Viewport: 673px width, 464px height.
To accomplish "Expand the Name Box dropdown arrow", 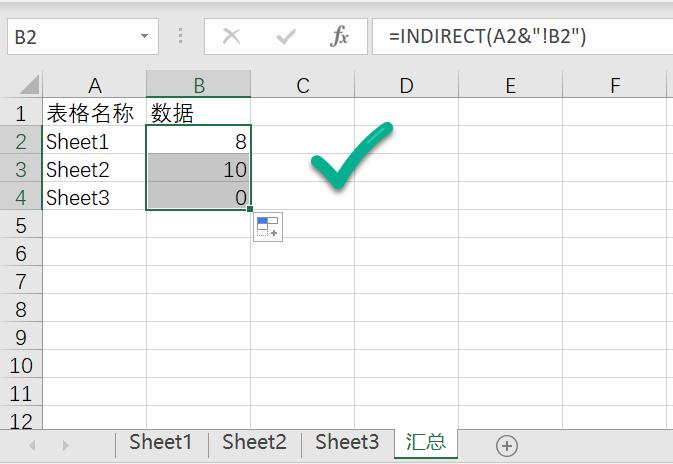I will (145, 36).
